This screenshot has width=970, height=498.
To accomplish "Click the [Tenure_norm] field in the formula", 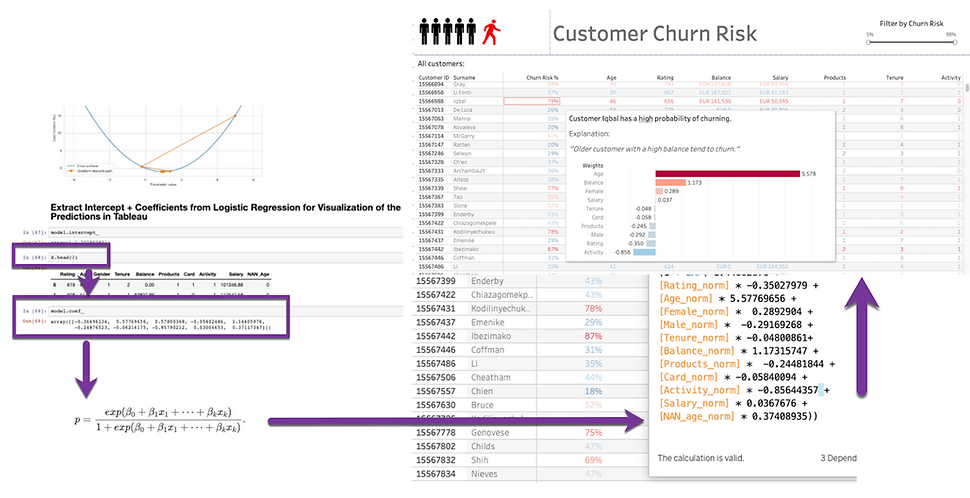I will point(696,338).
